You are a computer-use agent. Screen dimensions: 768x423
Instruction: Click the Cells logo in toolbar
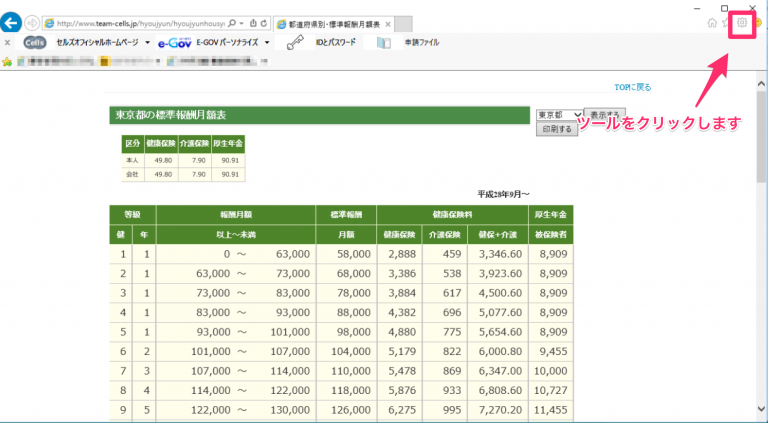tap(35, 43)
